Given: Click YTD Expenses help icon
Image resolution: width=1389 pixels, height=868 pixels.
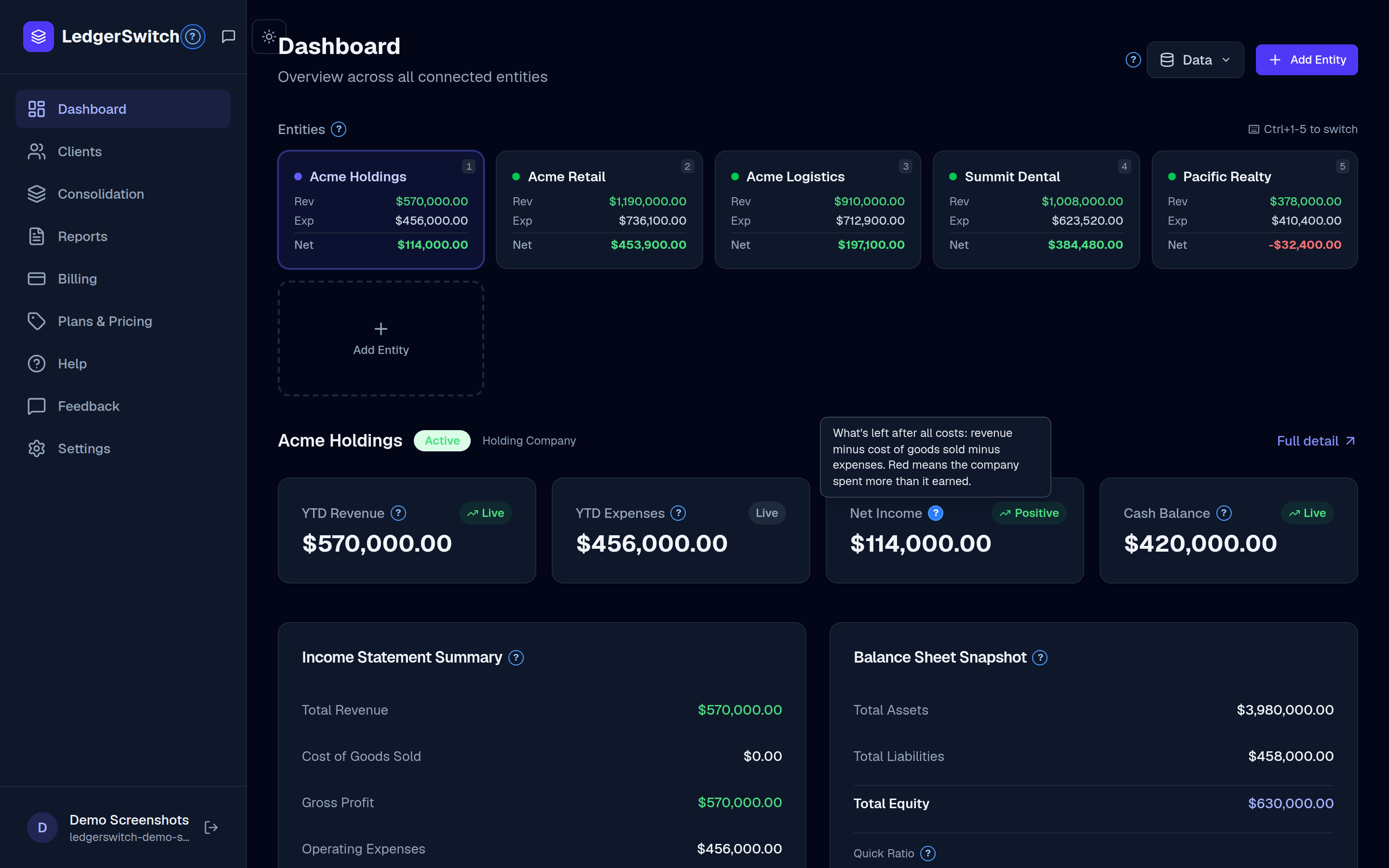Looking at the screenshot, I should 679,513.
